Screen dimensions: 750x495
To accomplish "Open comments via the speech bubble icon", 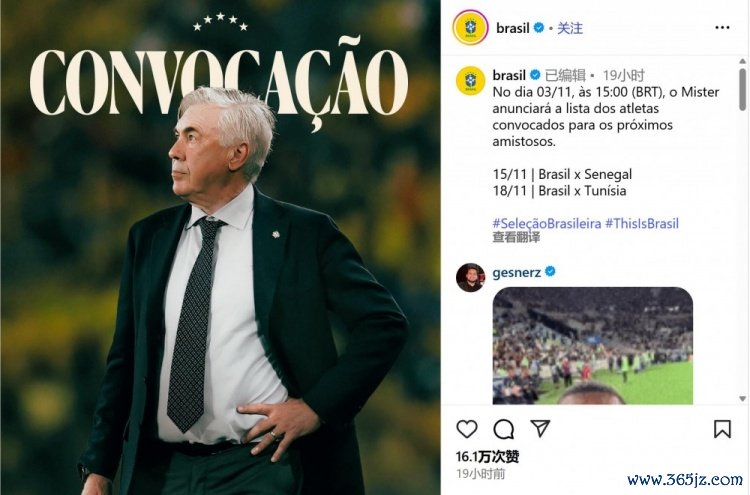I will point(504,429).
